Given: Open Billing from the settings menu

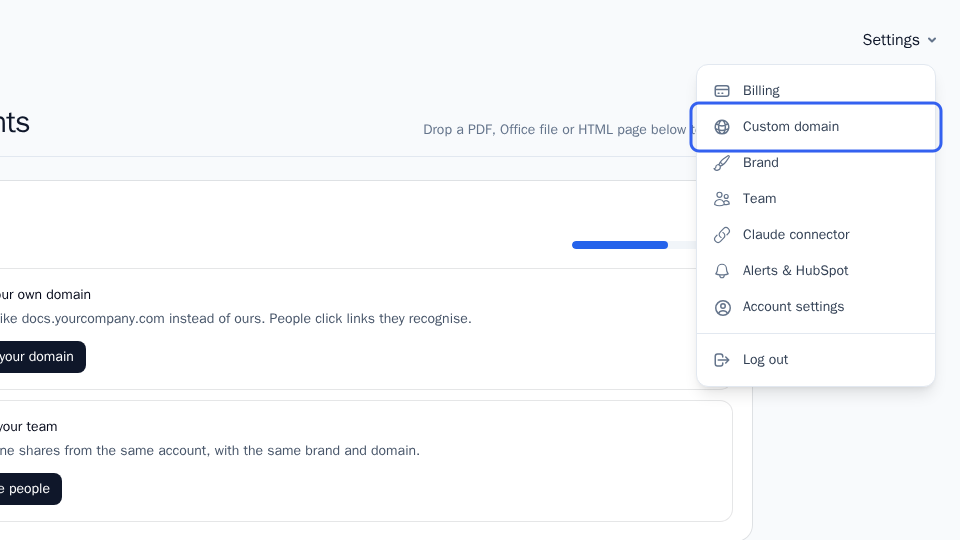Looking at the screenshot, I should 816,91.
